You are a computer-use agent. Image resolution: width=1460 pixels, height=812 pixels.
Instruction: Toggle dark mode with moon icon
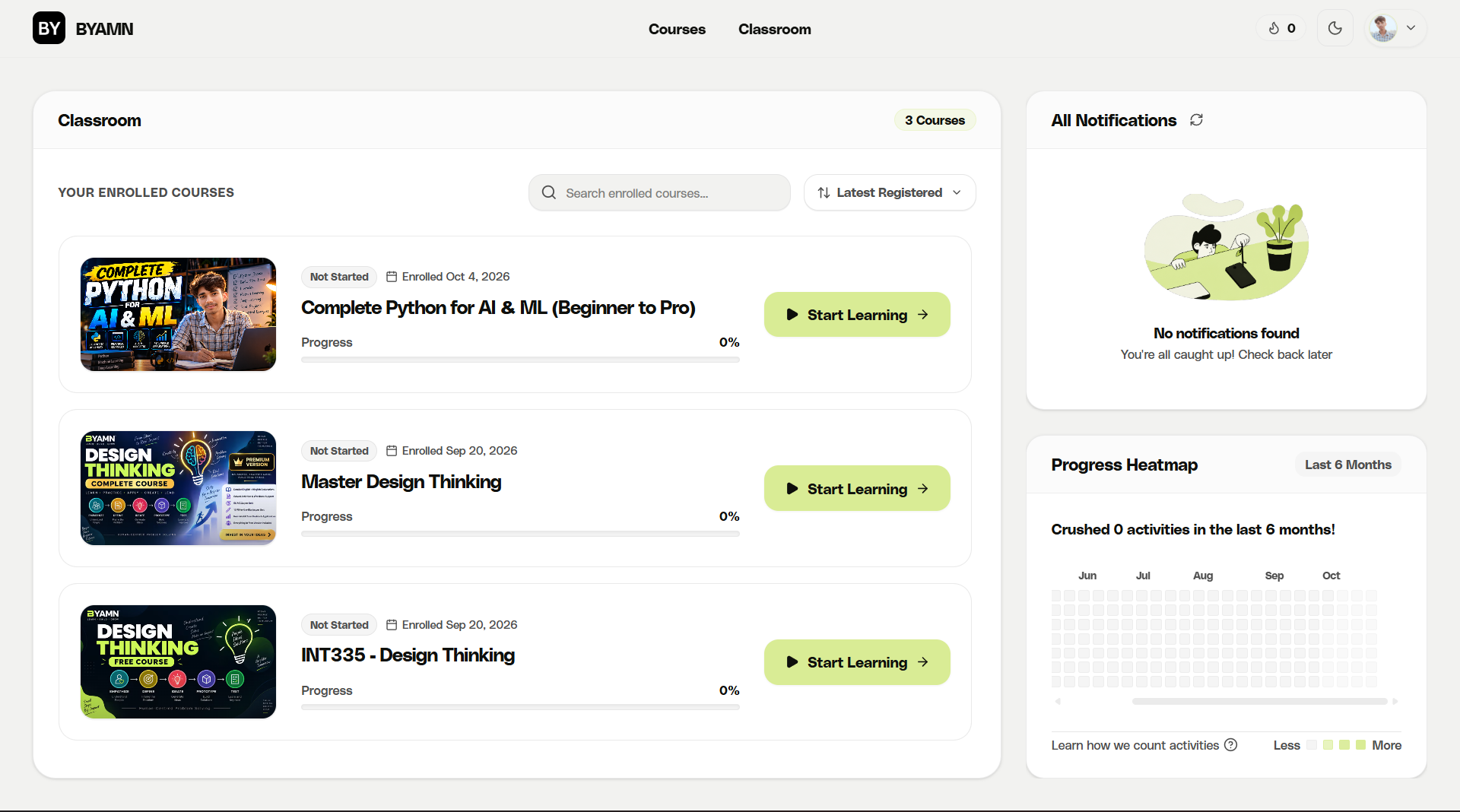click(x=1335, y=28)
